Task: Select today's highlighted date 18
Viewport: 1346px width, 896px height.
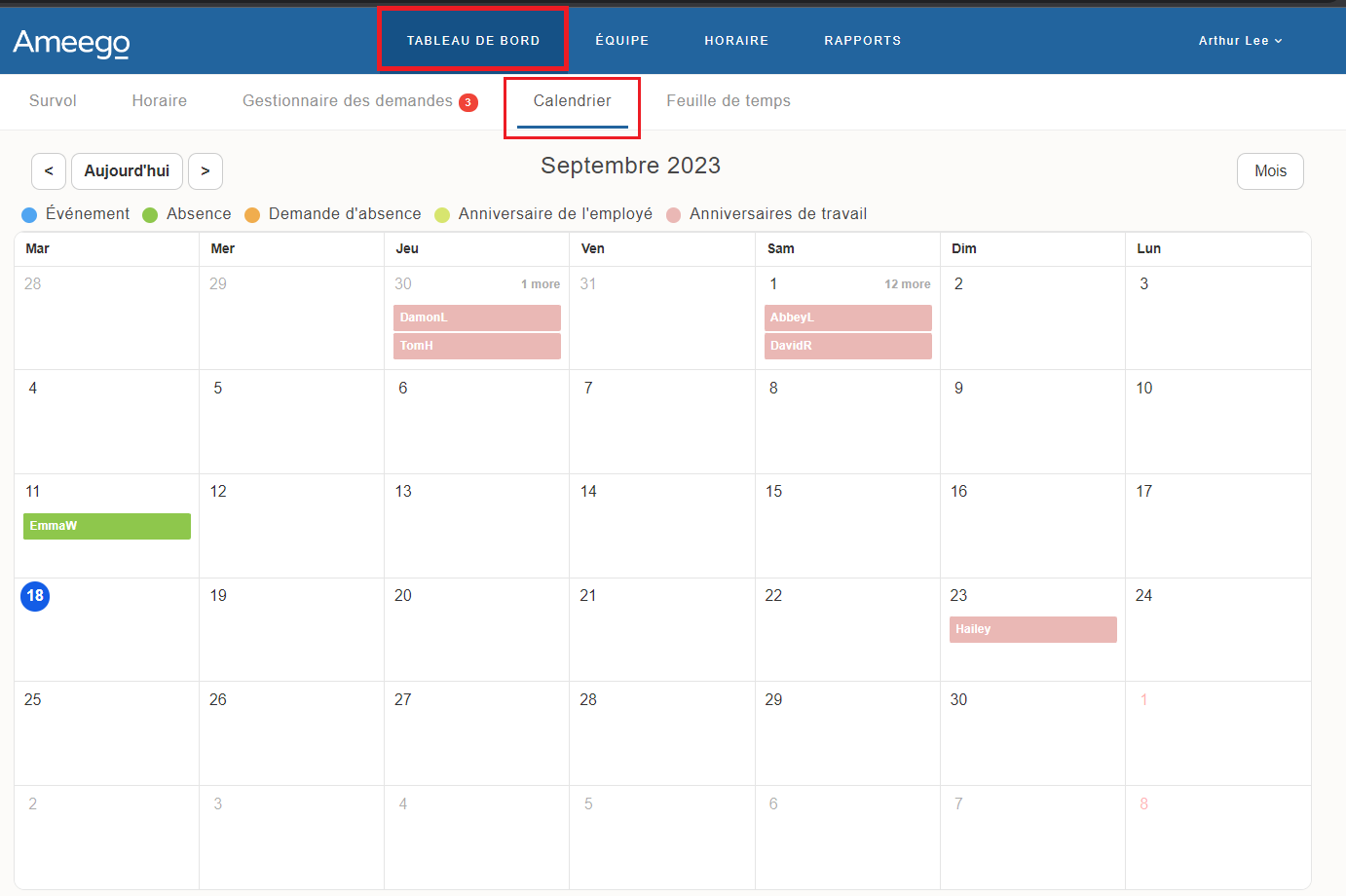Action: pyautogui.click(x=35, y=596)
